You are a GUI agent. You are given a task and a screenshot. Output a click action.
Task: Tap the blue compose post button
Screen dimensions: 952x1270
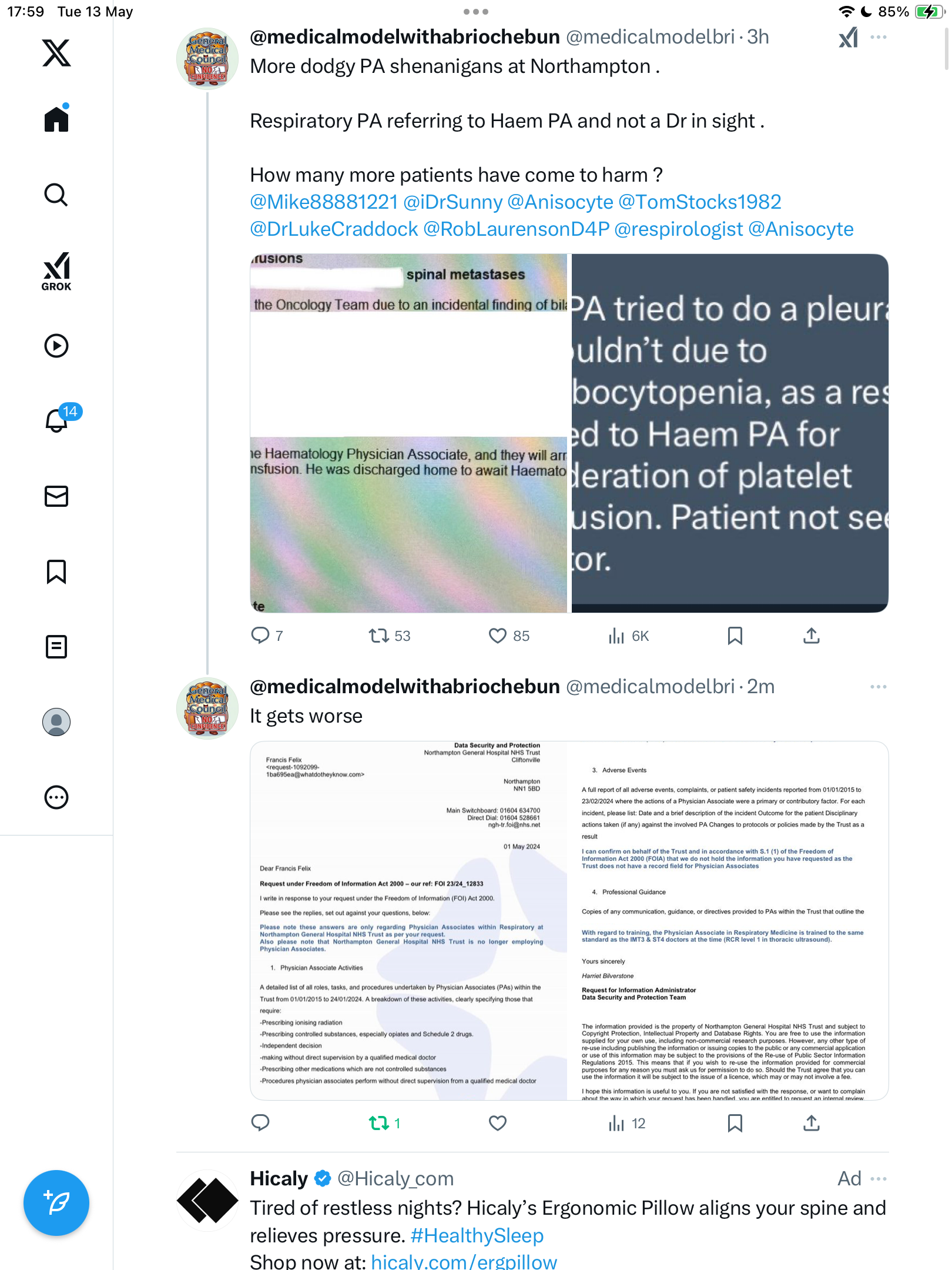tap(56, 1203)
